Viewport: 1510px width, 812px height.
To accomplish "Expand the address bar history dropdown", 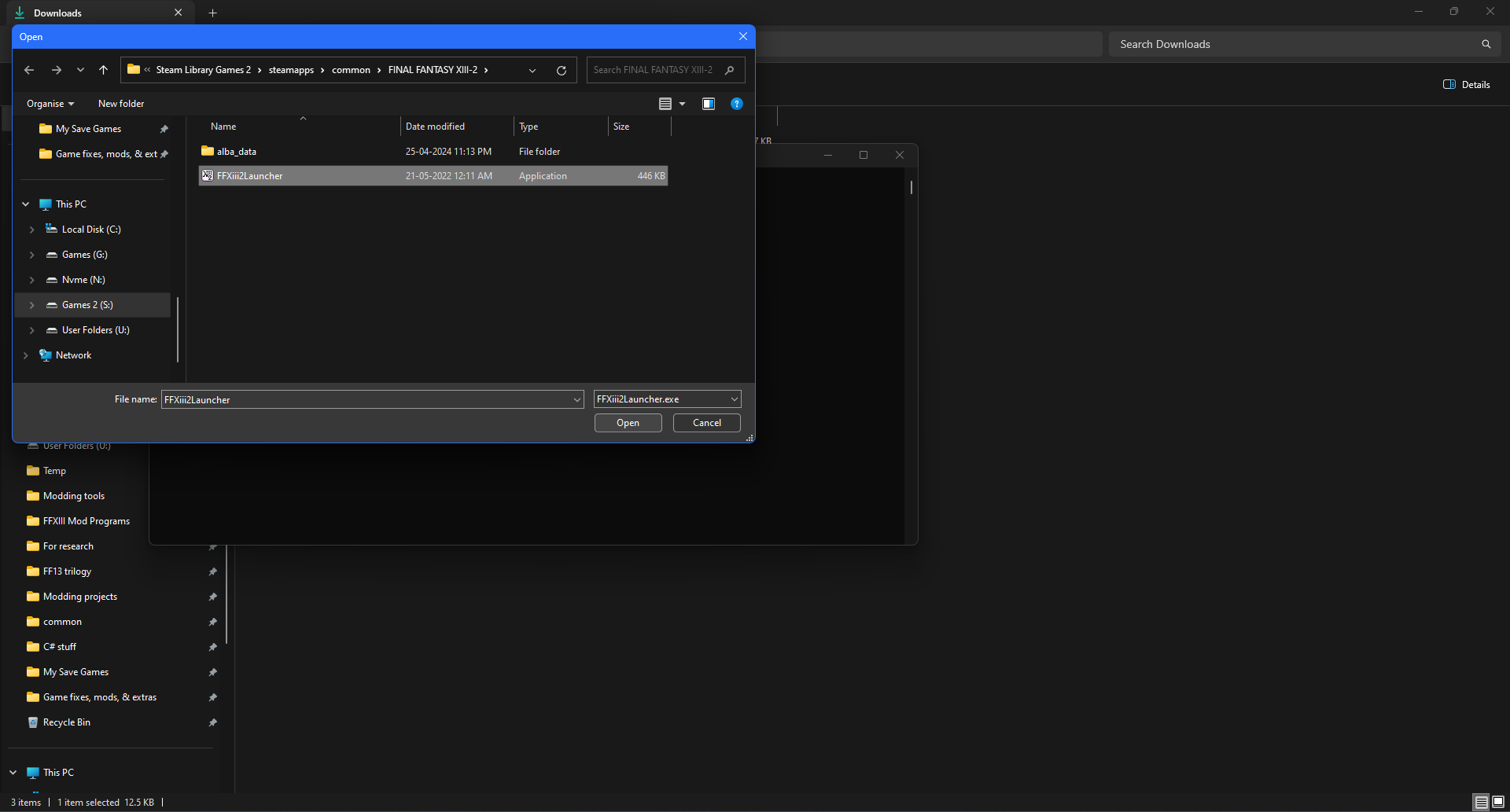I will click(532, 70).
